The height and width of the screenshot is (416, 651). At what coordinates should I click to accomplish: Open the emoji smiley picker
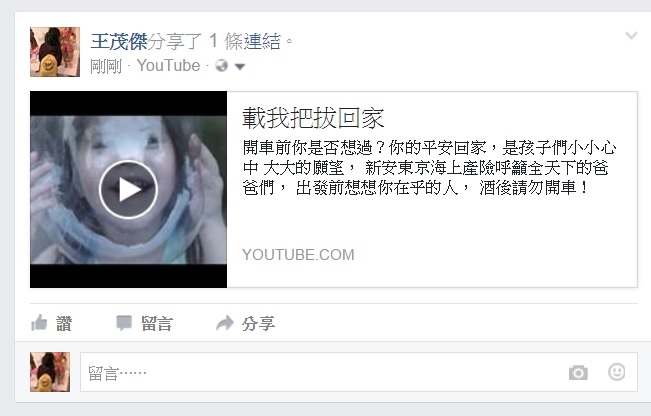(617, 372)
